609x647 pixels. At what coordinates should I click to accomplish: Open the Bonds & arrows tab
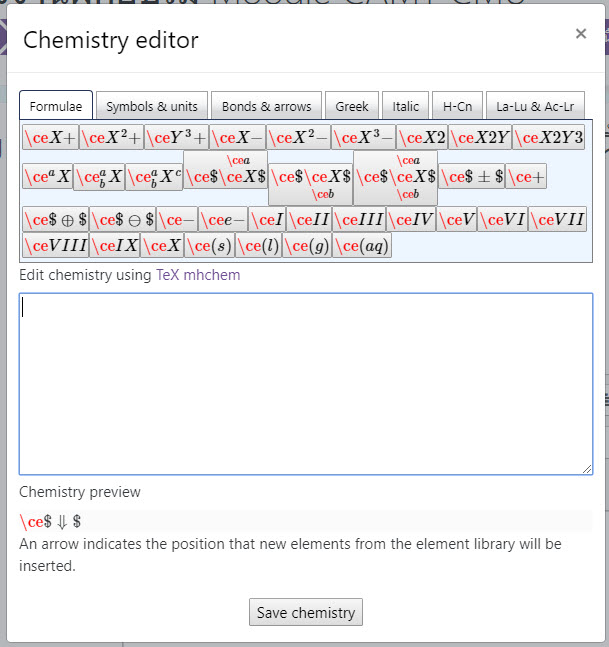(266, 106)
